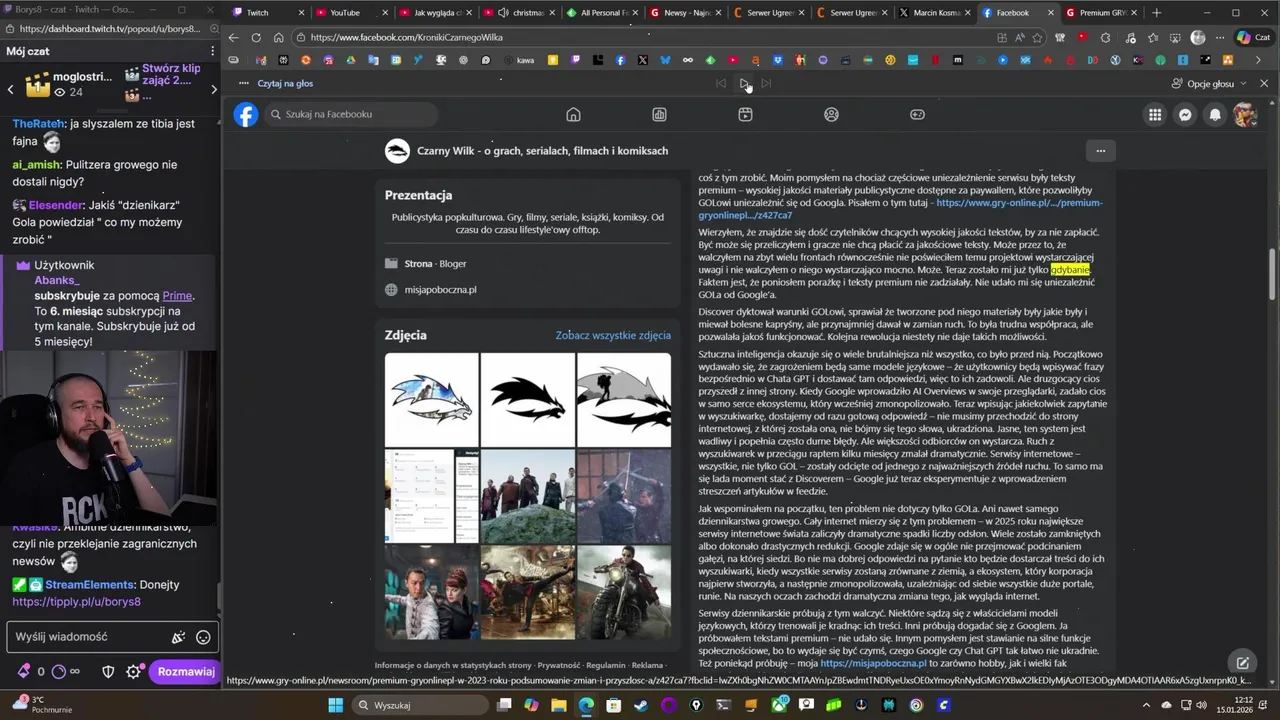Open Opcje głosu voice options dropdown
The image size is (1280, 720).
1210,83
